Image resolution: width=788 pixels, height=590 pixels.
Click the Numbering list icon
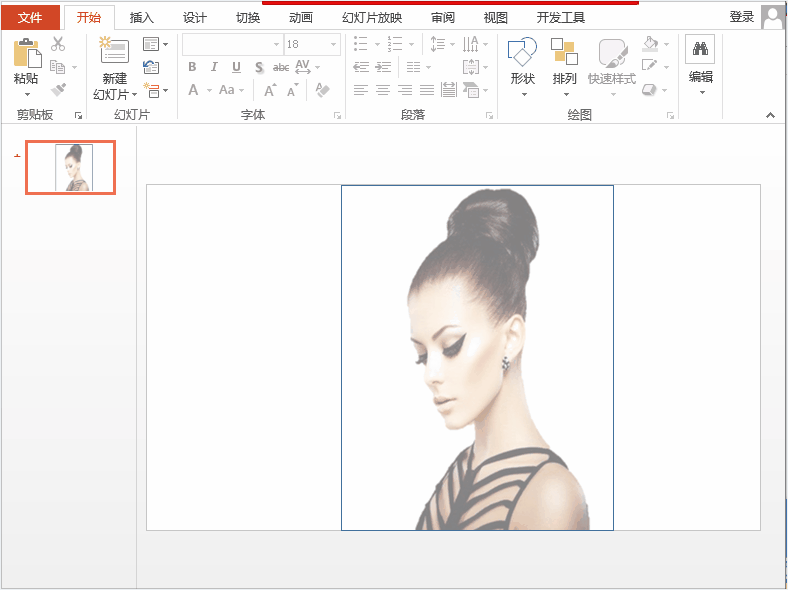[x=395, y=44]
